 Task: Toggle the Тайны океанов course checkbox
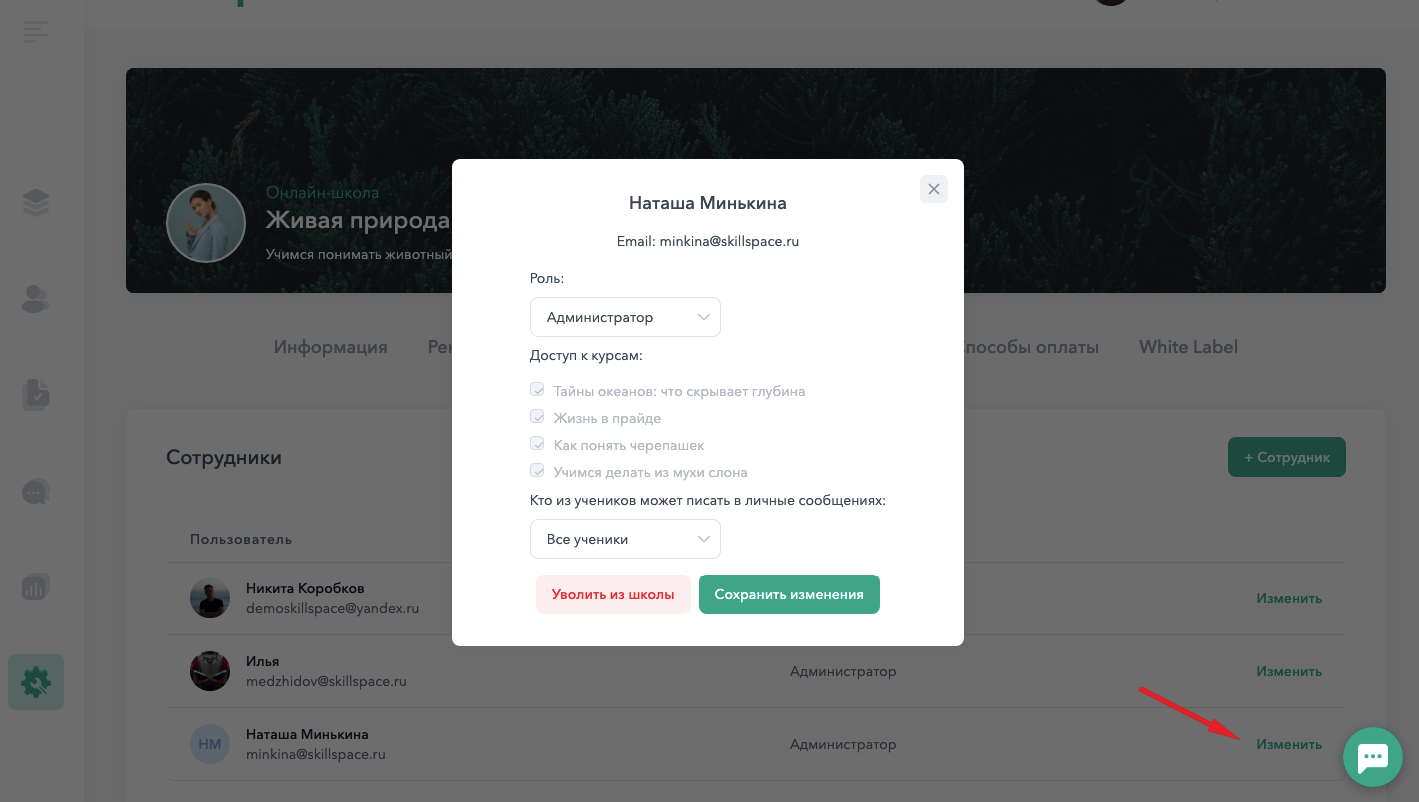537,390
